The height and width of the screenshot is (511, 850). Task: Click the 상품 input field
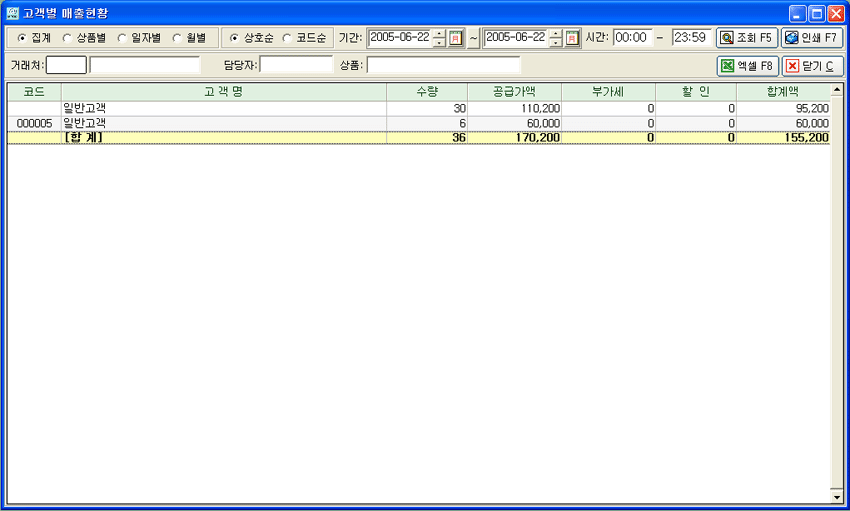click(443, 65)
